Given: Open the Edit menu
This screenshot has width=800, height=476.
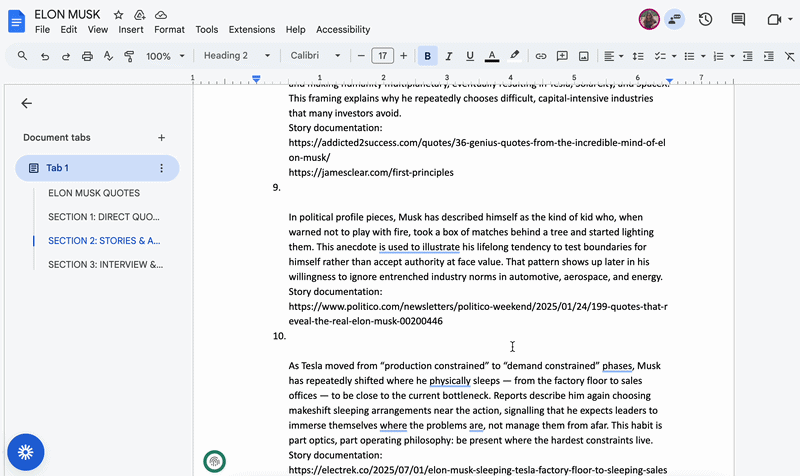Looking at the screenshot, I should (x=68, y=30).
